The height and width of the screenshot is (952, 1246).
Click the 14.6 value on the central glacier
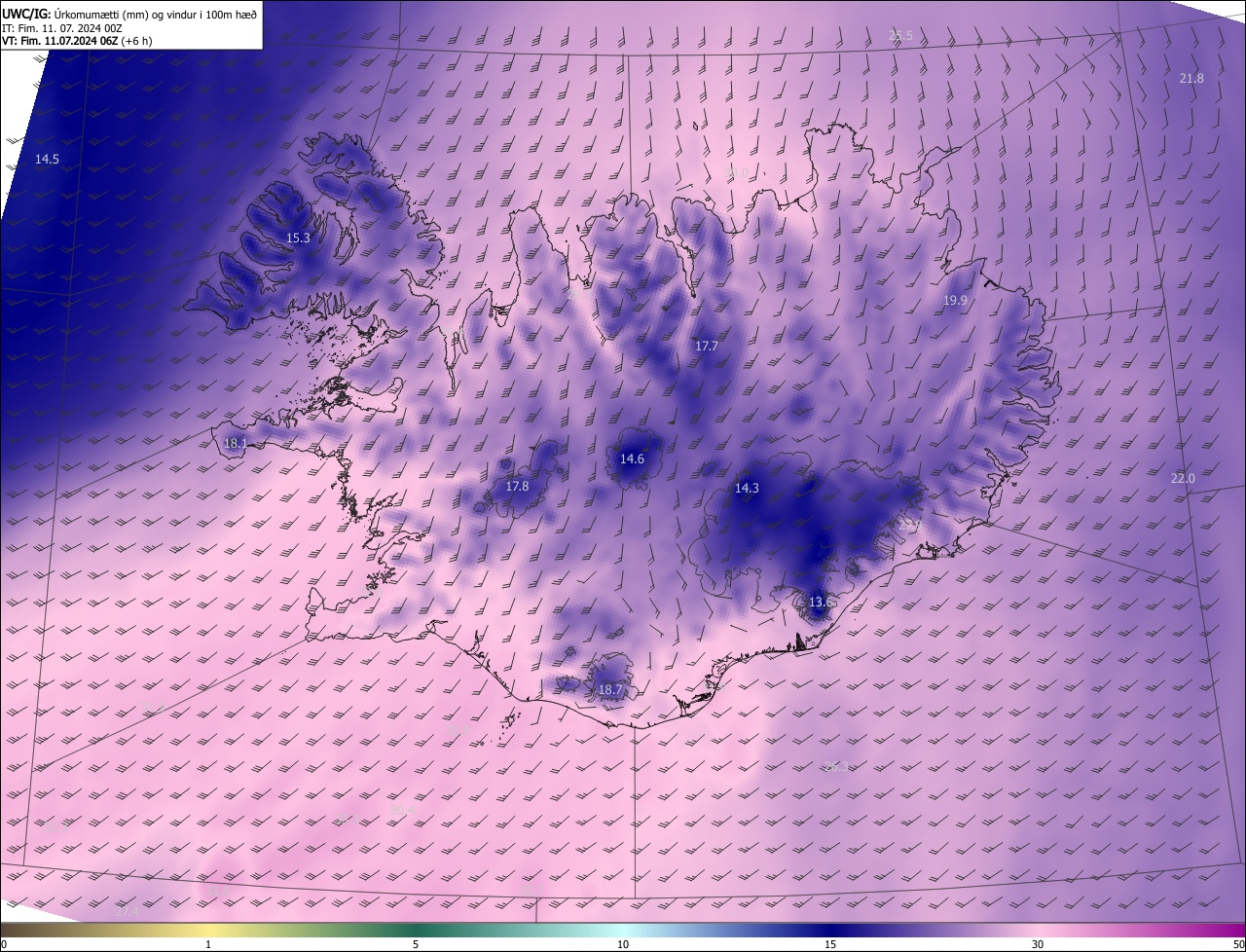point(632,458)
